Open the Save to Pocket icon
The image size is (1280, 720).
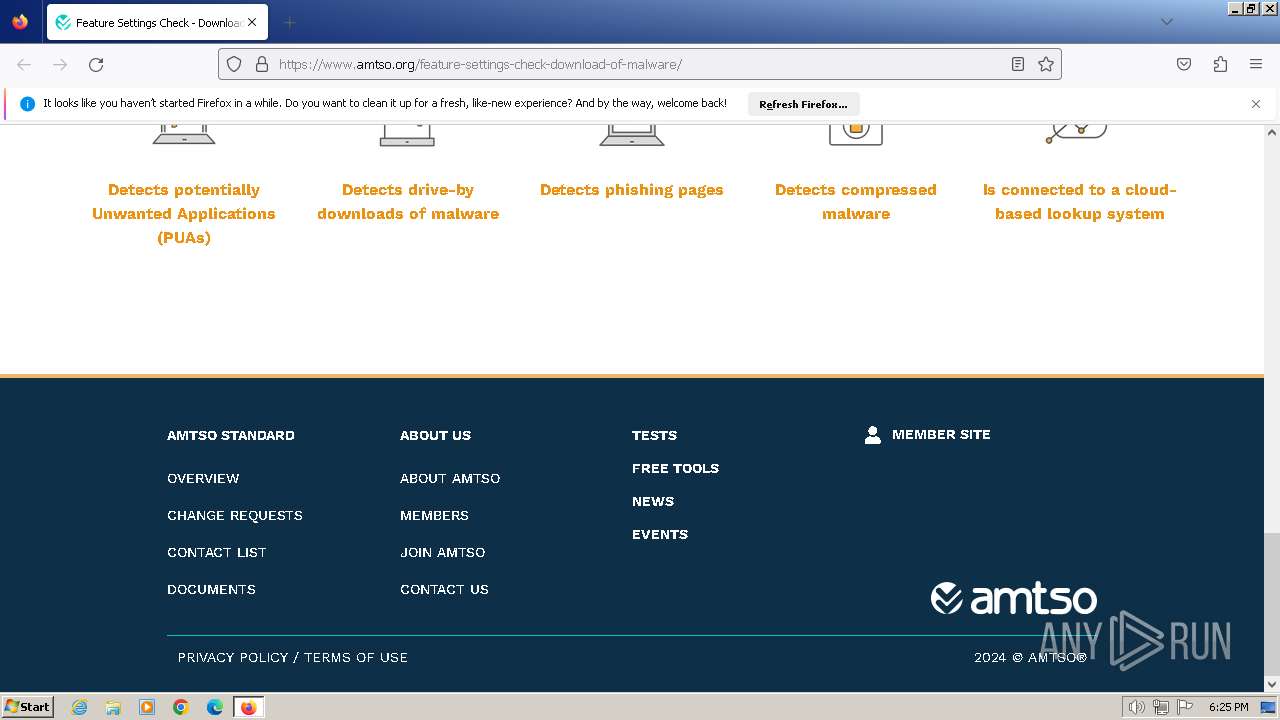pos(1184,64)
